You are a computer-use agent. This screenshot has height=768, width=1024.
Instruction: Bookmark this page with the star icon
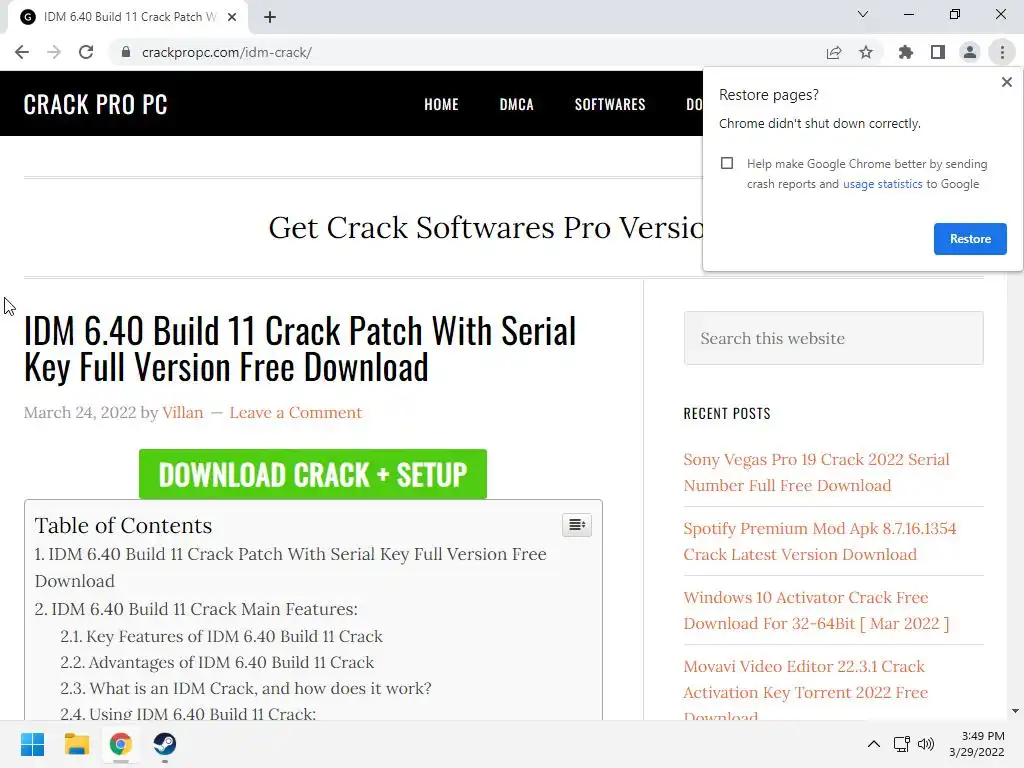point(866,52)
